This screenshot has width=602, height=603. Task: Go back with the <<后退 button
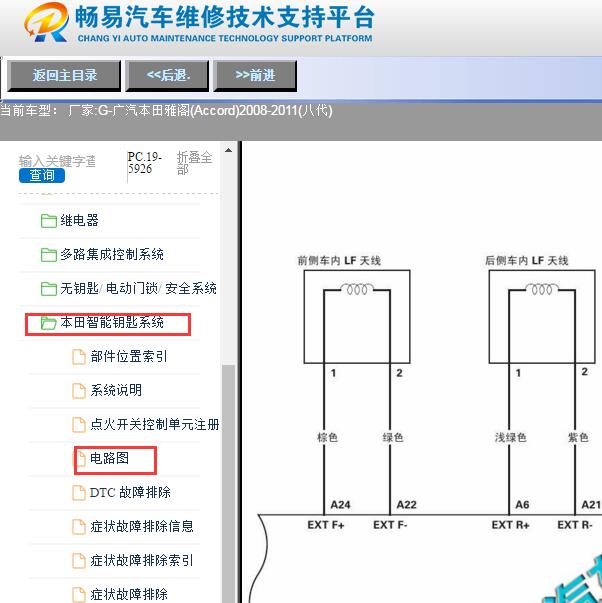click(x=167, y=75)
